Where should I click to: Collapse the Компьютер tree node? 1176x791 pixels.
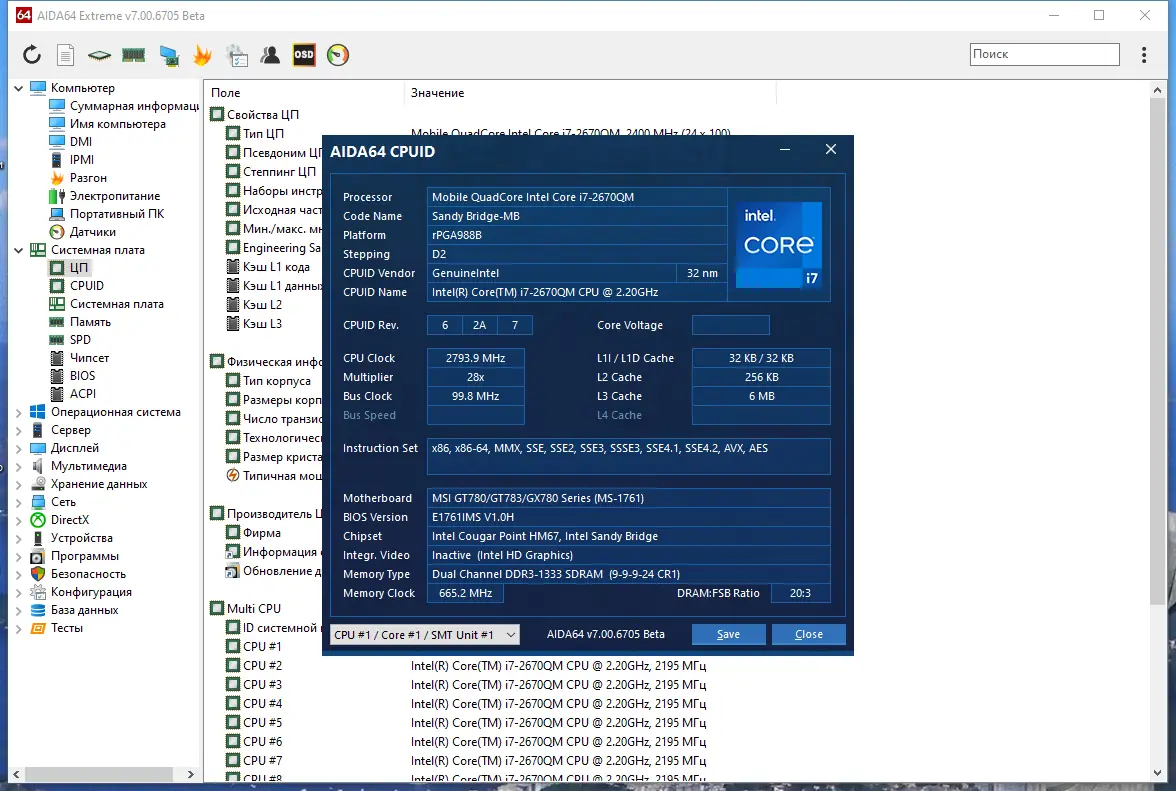(19, 88)
